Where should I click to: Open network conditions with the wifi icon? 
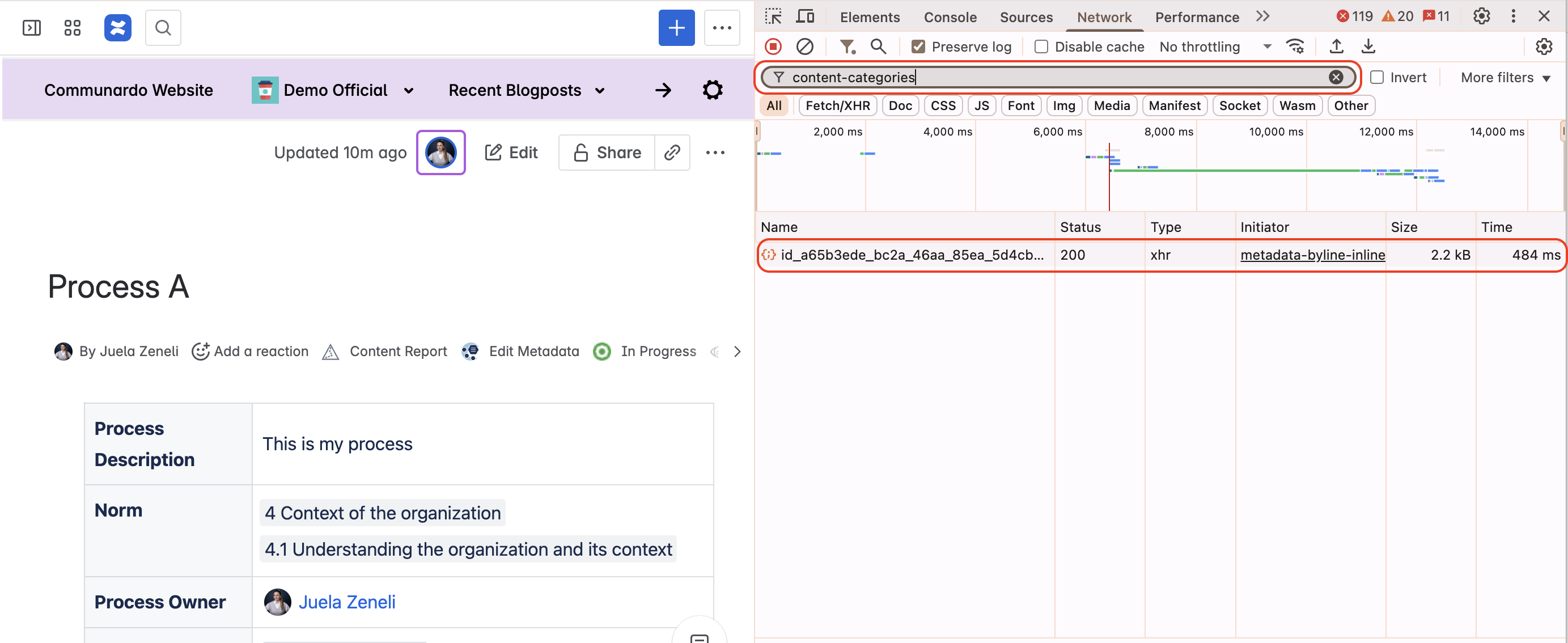(x=1294, y=46)
